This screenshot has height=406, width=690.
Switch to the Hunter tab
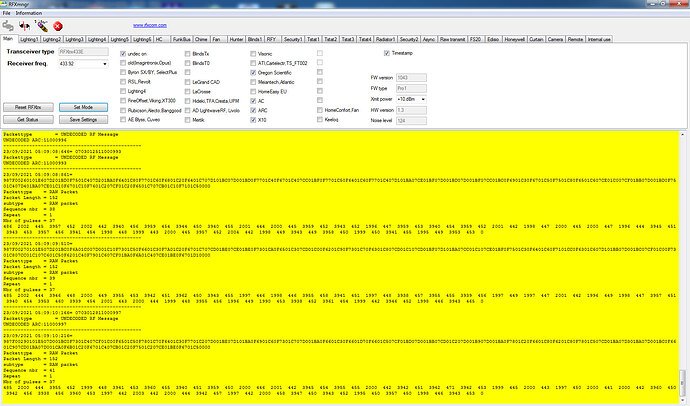(236, 39)
